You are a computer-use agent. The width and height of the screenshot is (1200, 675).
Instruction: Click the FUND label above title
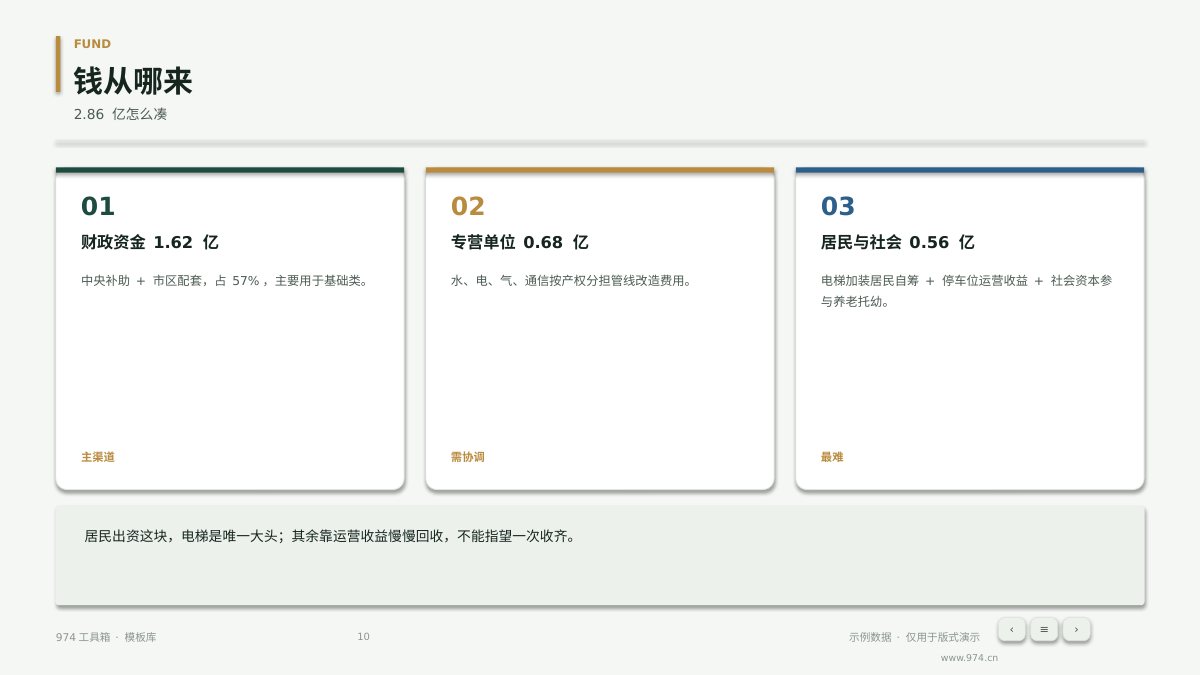[92, 44]
